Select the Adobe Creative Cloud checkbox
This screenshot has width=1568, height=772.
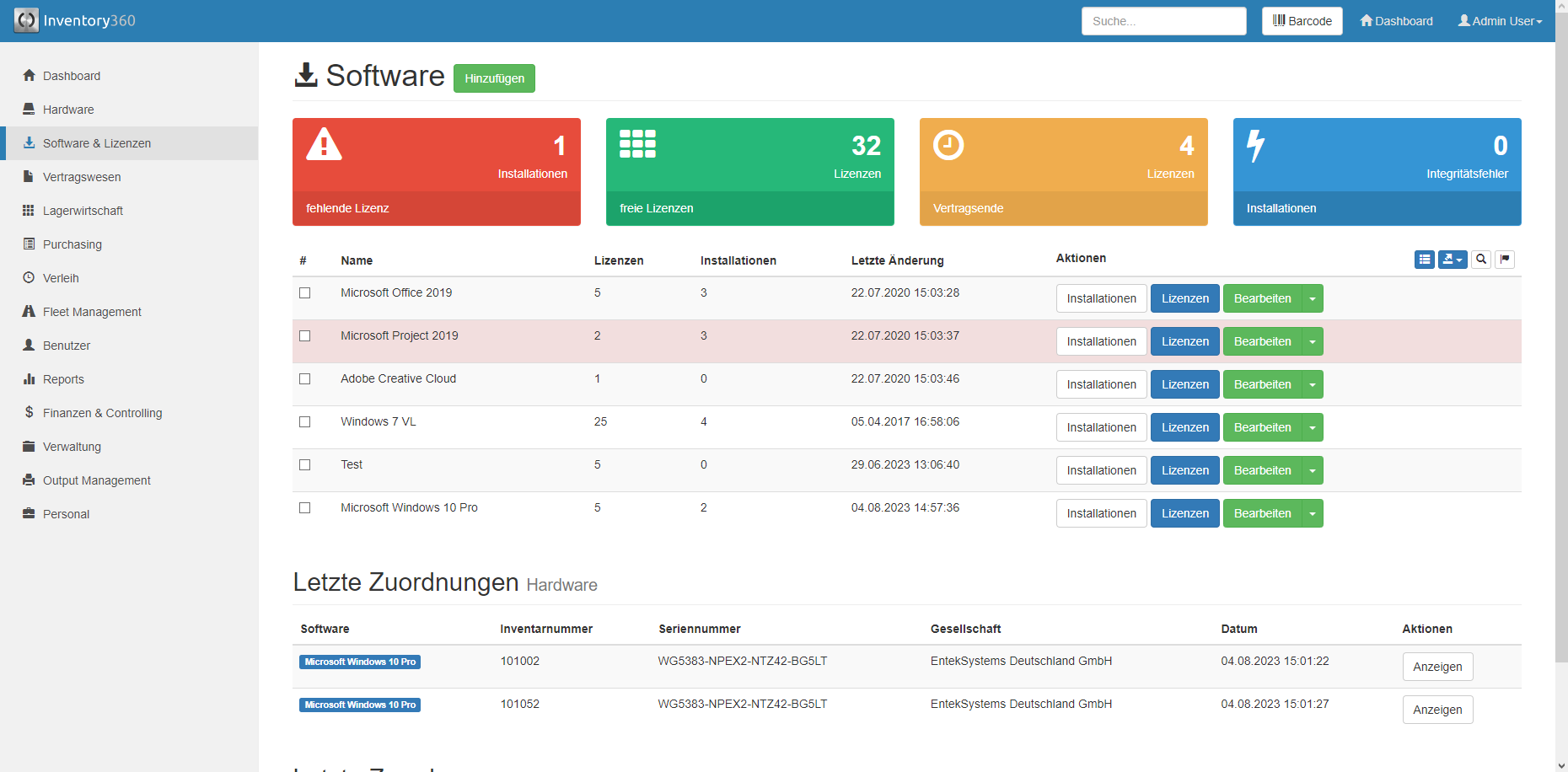click(305, 379)
